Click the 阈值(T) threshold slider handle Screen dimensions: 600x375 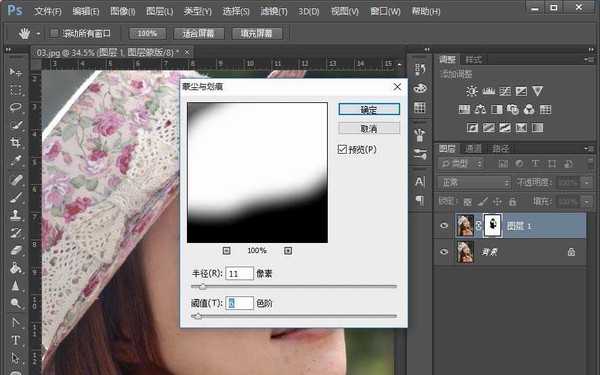tap(197, 316)
